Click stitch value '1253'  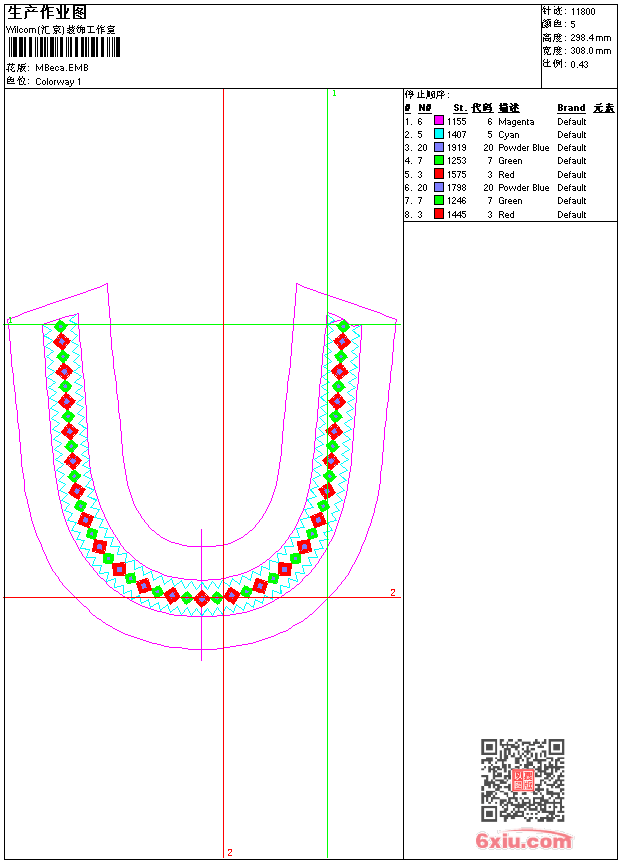[x=456, y=161]
